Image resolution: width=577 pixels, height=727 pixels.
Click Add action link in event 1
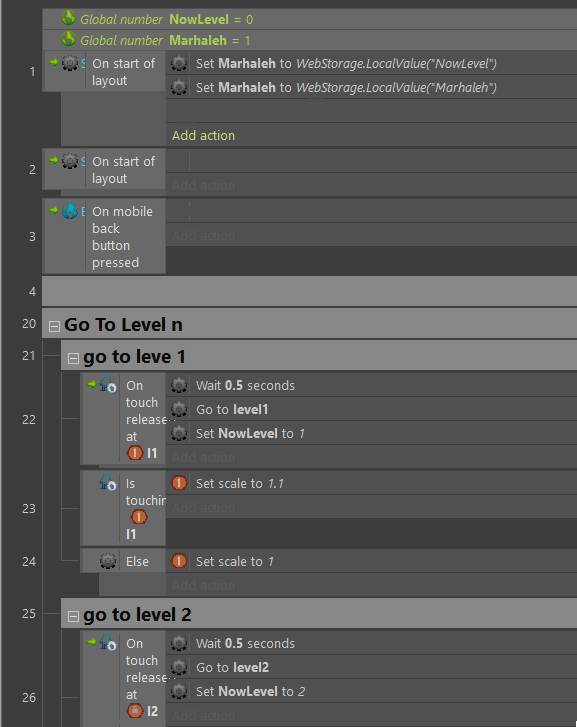tap(204, 135)
